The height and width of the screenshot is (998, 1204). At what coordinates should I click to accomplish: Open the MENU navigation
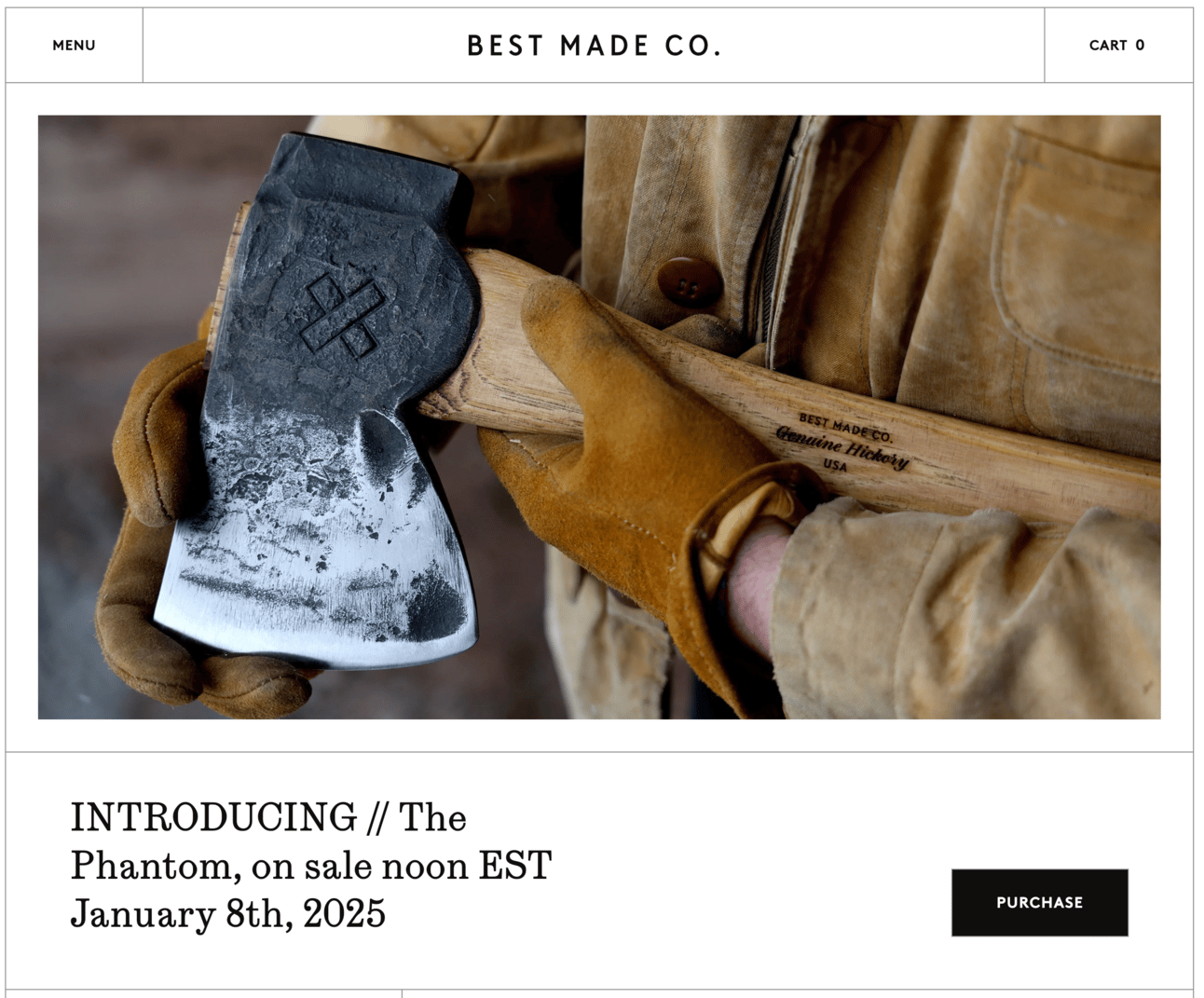pyautogui.click(x=74, y=45)
